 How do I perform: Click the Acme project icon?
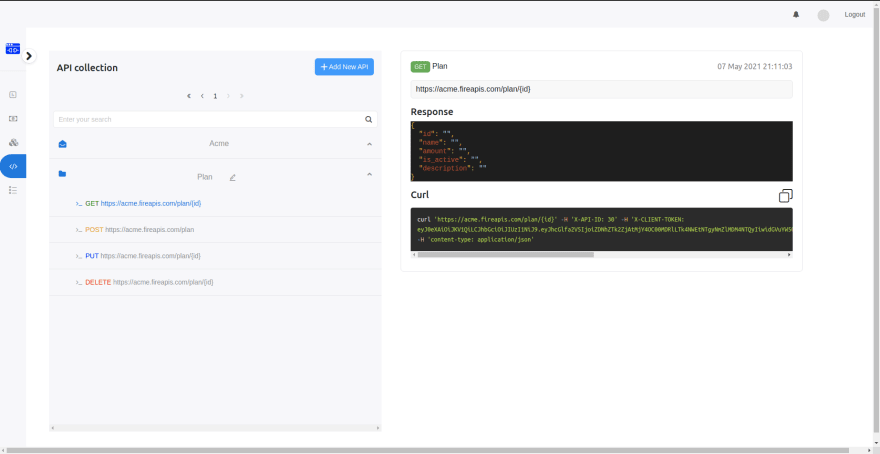point(62,144)
